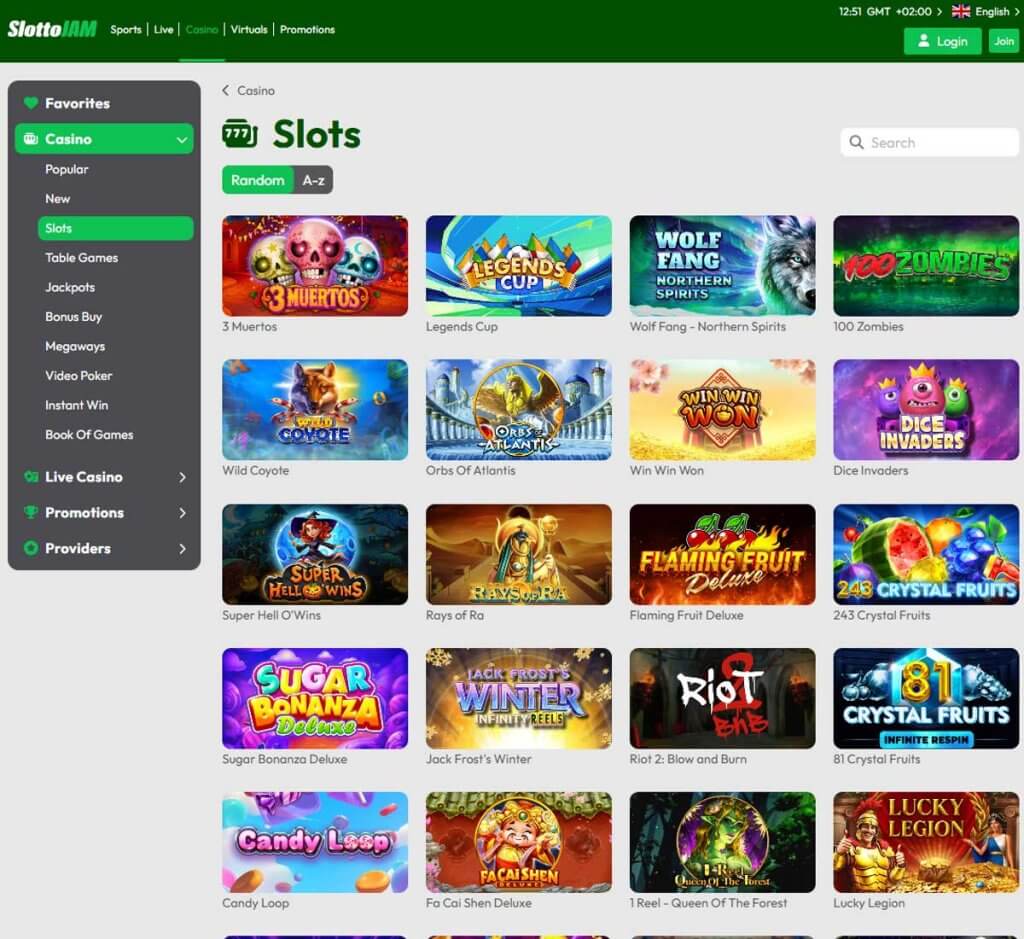Expand the Providers section
The height and width of the screenshot is (939, 1024).
[x=185, y=548]
